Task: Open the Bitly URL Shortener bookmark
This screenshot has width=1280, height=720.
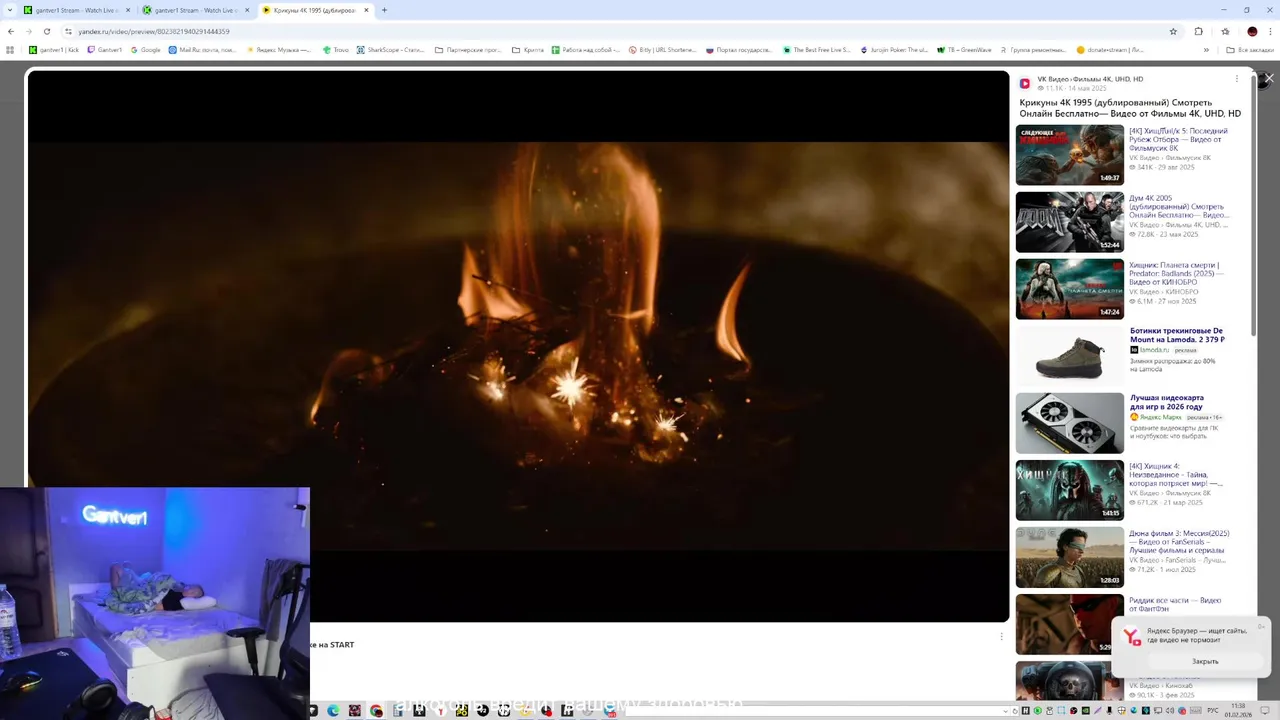Action: [x=662, y=49]
